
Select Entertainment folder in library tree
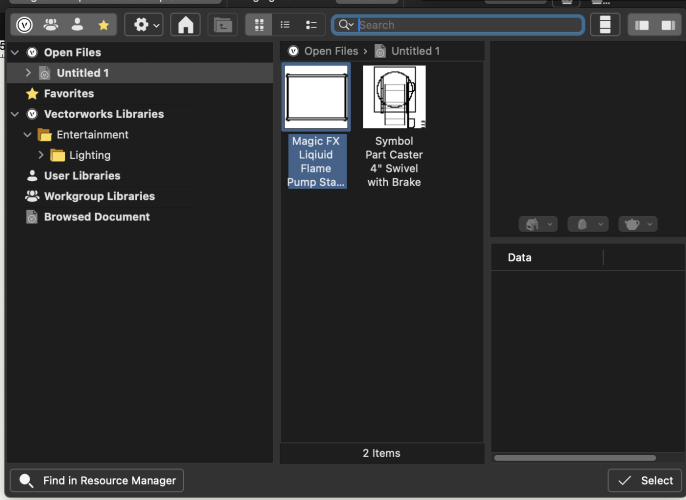[92, 135]
